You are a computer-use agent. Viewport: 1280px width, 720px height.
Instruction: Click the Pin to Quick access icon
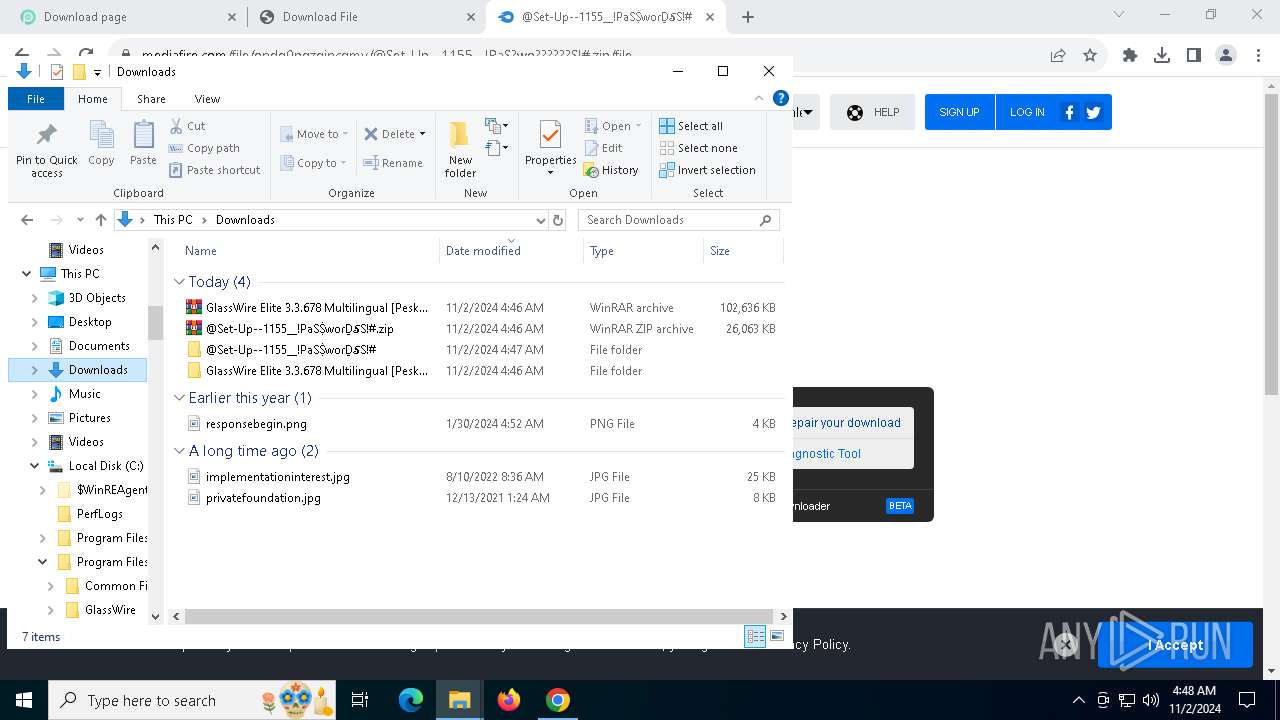pyautogui.click(x=46, y=135)
